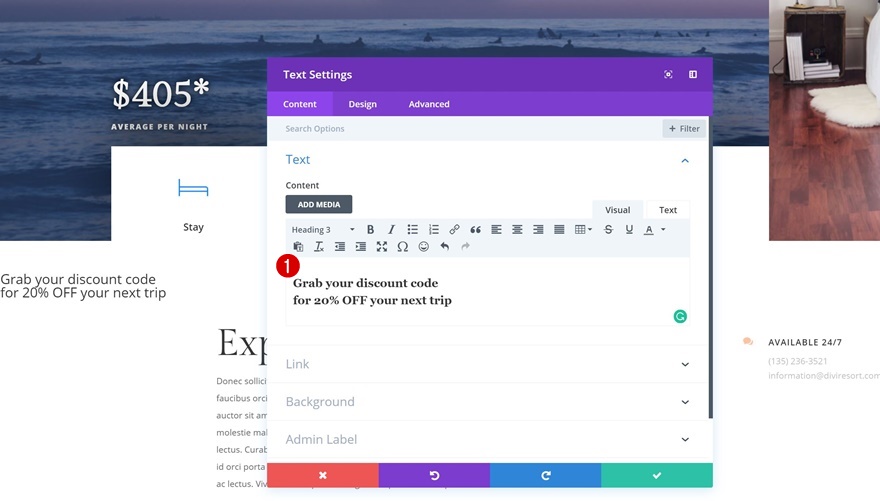The image size is (880, 501).
Task: Click the settings panel scrollbar
Action: pyautogui.click(x=711, y=267)
